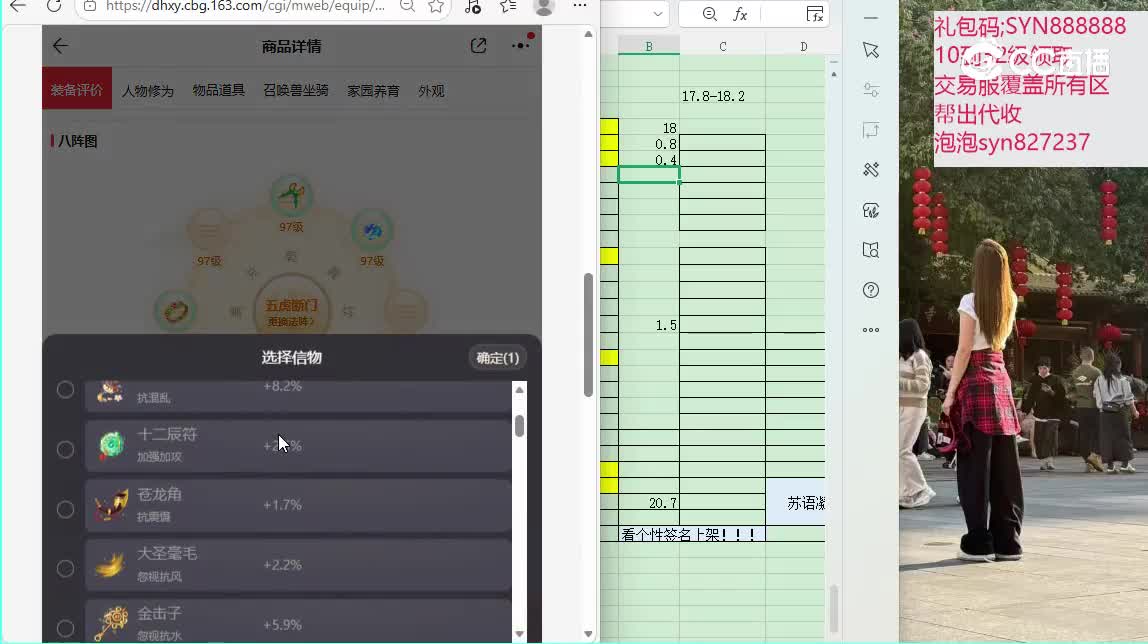Click the browser back arrow
The width and height of the screenshot is (1148, 644).
pos(18,6)
